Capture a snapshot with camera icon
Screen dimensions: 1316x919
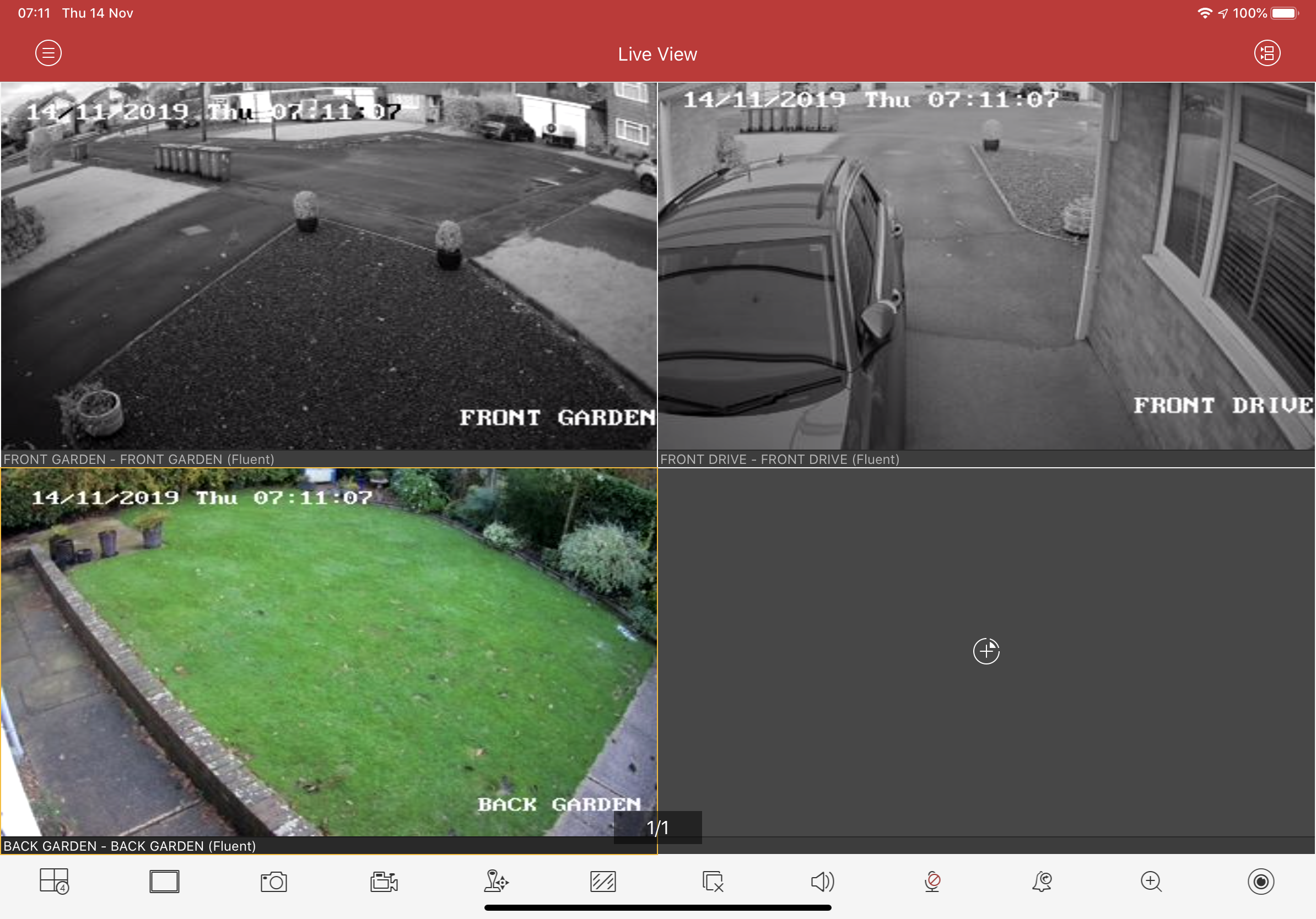[274, 881]
